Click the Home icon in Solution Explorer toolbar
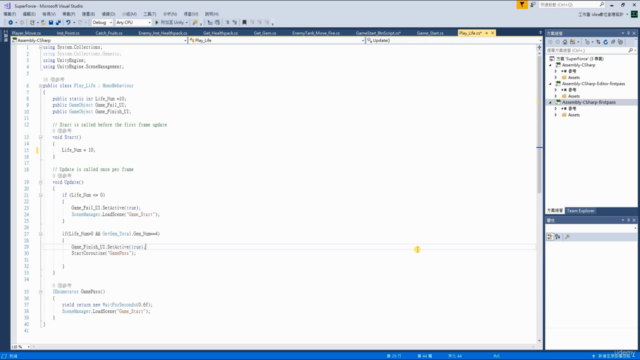Screen dimensions: 640x360 (565, 42)
